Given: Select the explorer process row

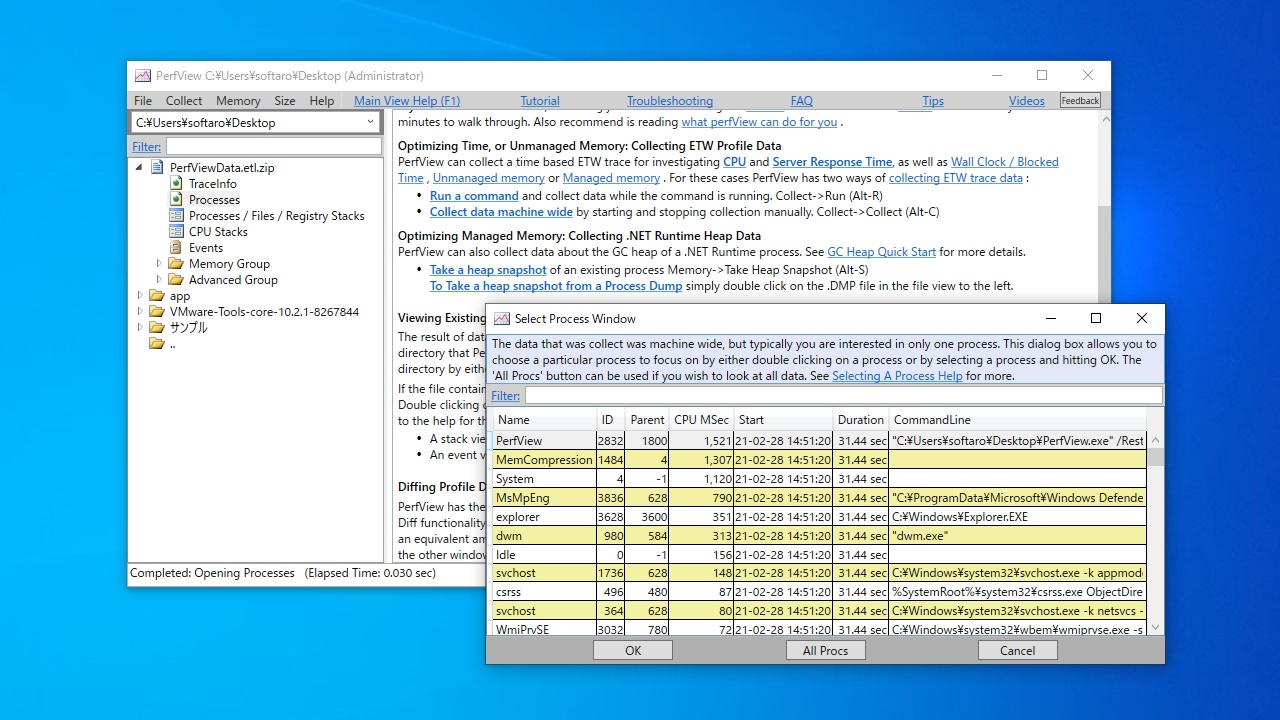Looking at the screenshot, I should point(819,517).
